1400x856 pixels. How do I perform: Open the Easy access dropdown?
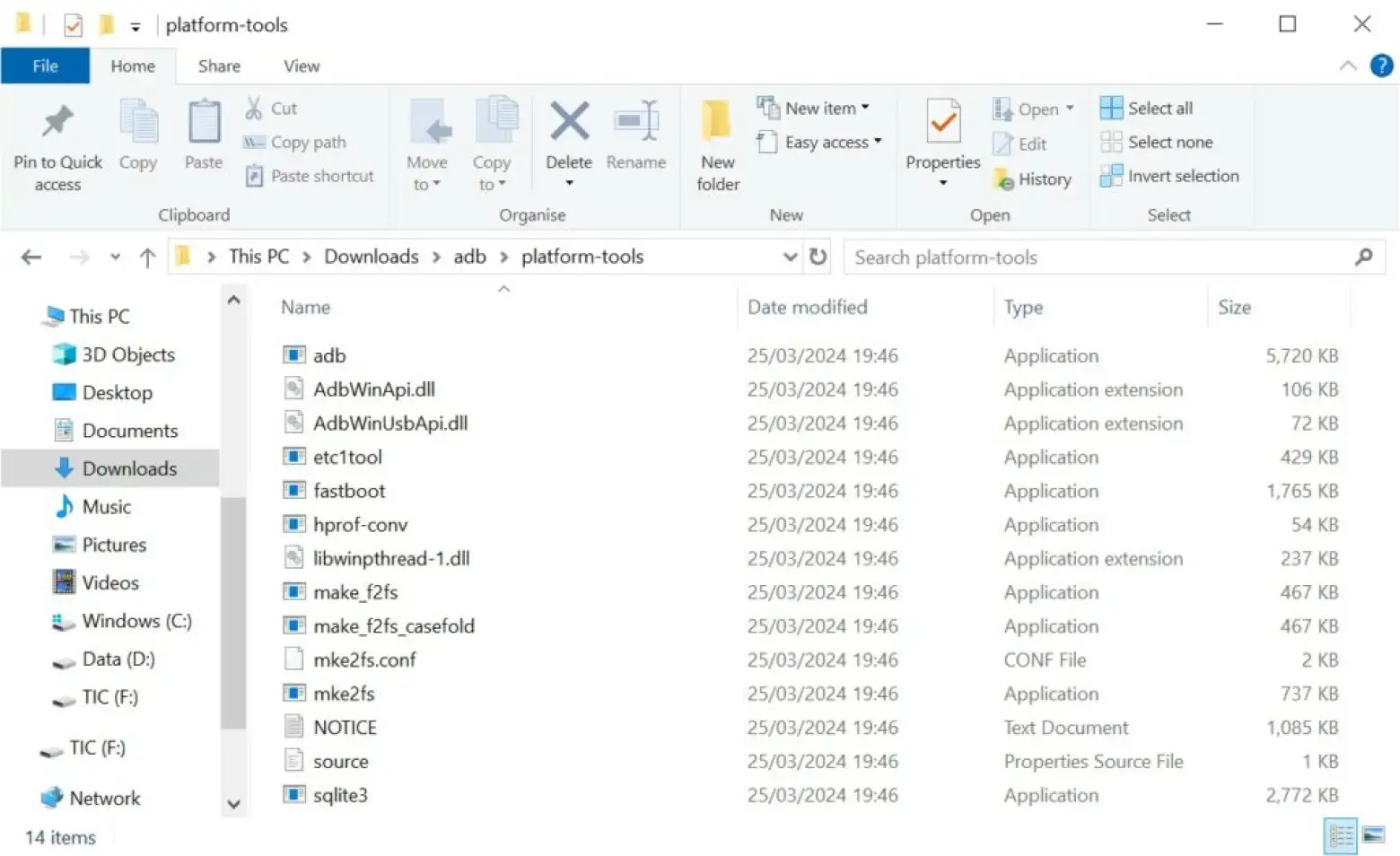point(819,142)
